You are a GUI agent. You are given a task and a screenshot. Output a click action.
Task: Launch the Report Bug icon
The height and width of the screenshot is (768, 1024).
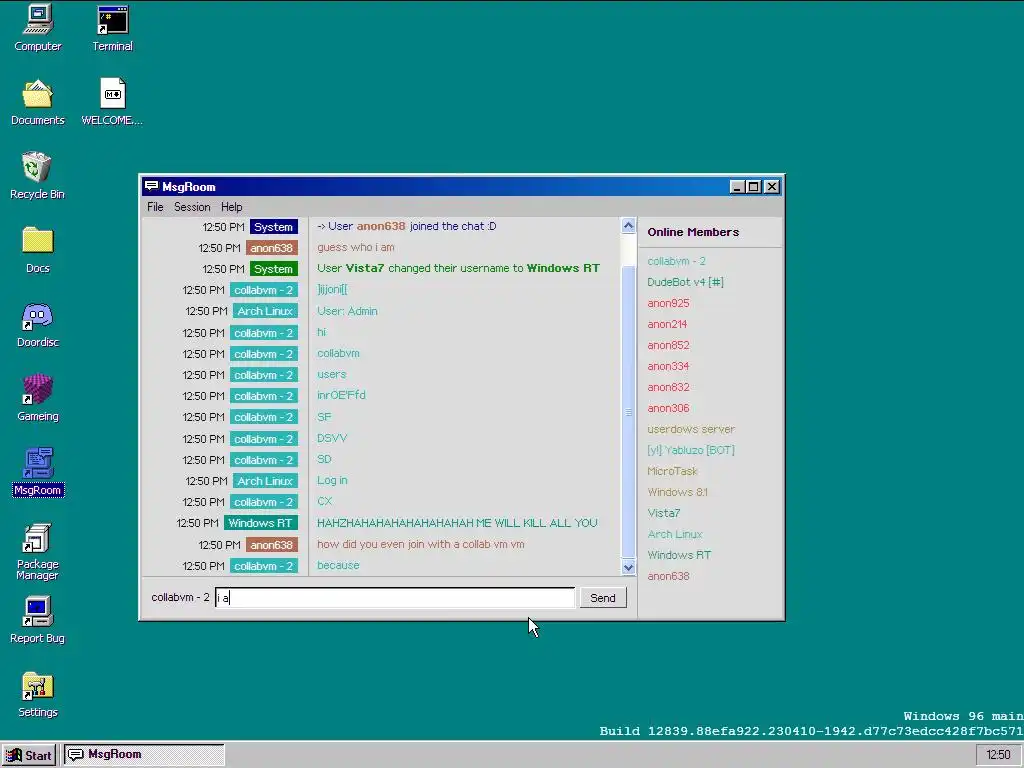pos(37,620)
